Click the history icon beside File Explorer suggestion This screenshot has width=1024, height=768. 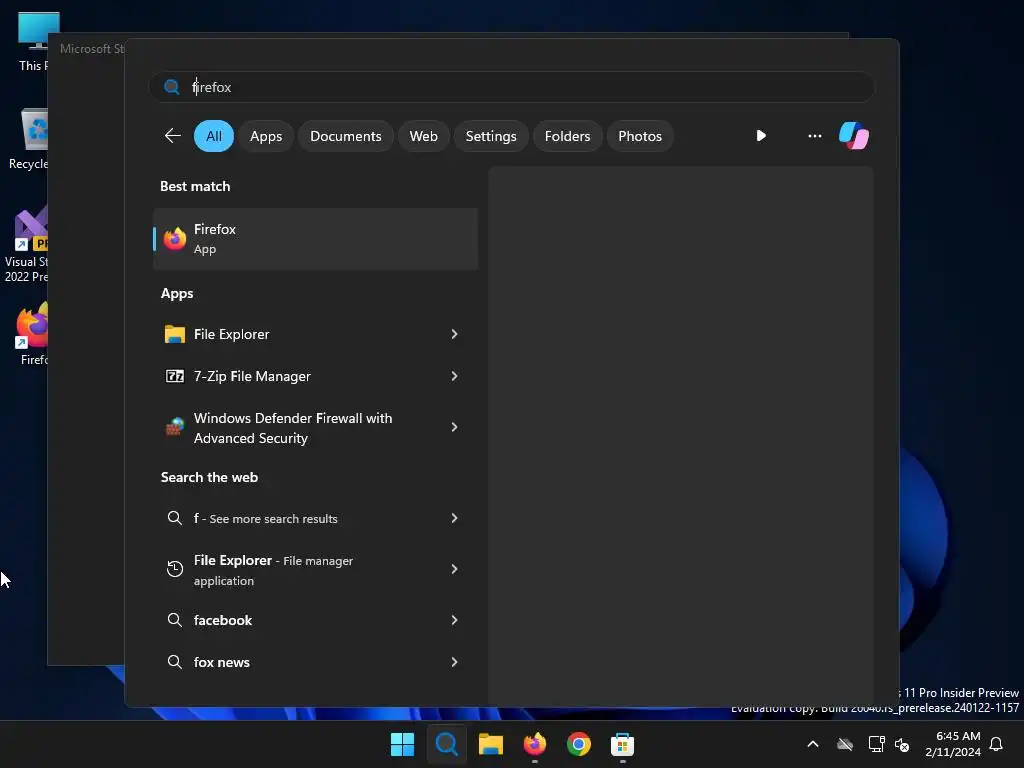pyautogui.click(x=174, y=569)
